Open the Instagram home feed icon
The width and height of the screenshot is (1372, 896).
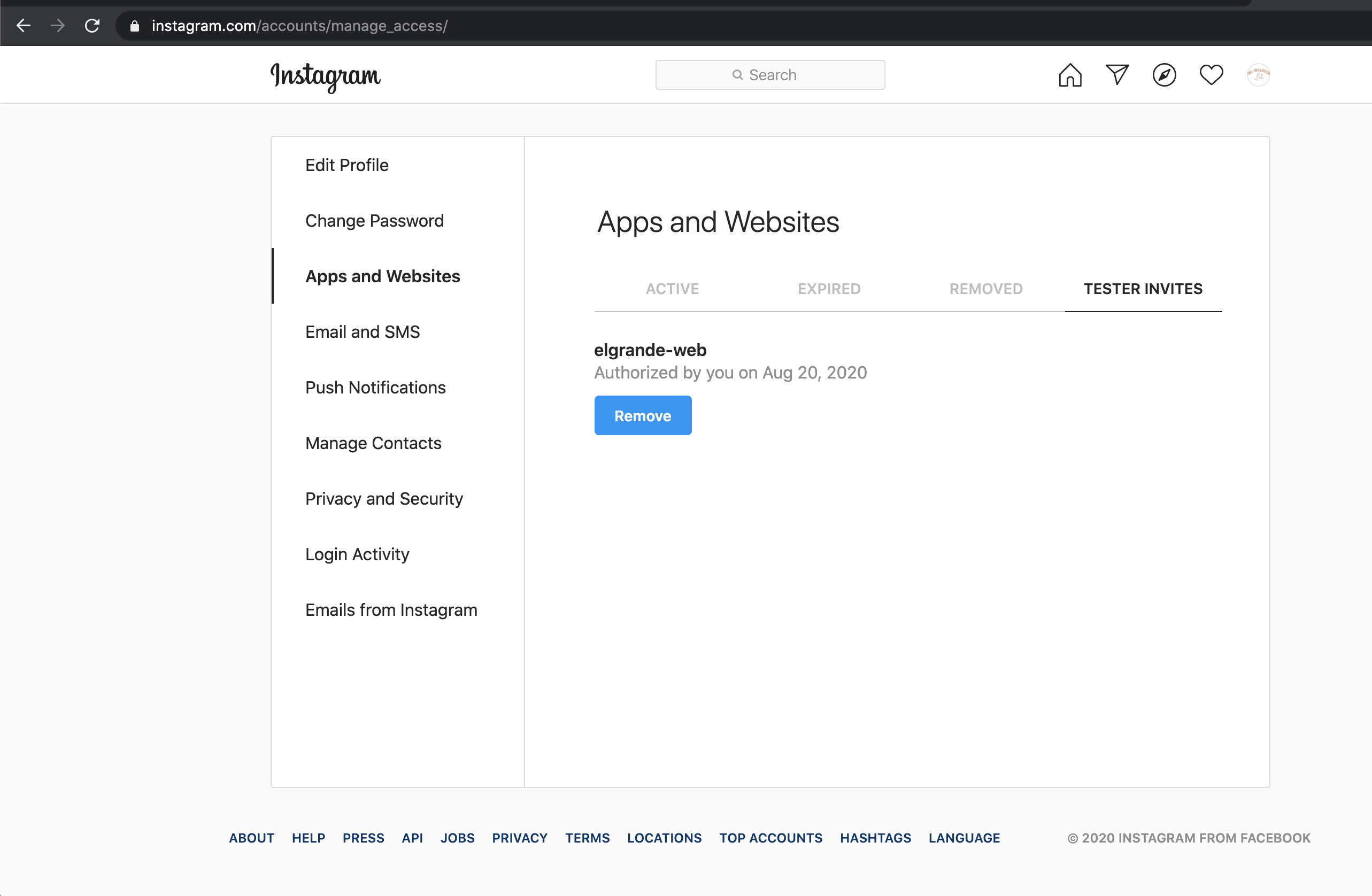pyautogui.click(x=1070, y=74)
